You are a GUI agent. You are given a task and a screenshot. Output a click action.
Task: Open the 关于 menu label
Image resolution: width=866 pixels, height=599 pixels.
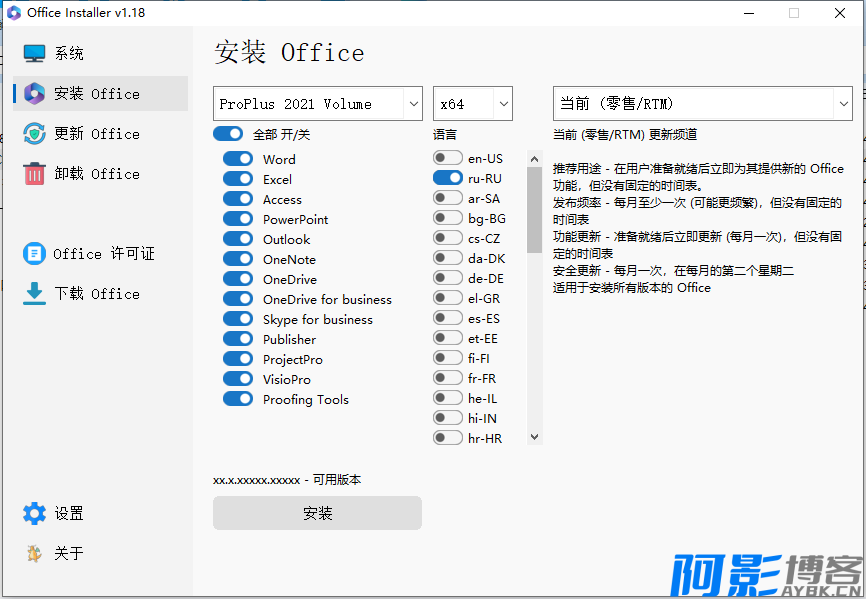[x=68, y=553]
